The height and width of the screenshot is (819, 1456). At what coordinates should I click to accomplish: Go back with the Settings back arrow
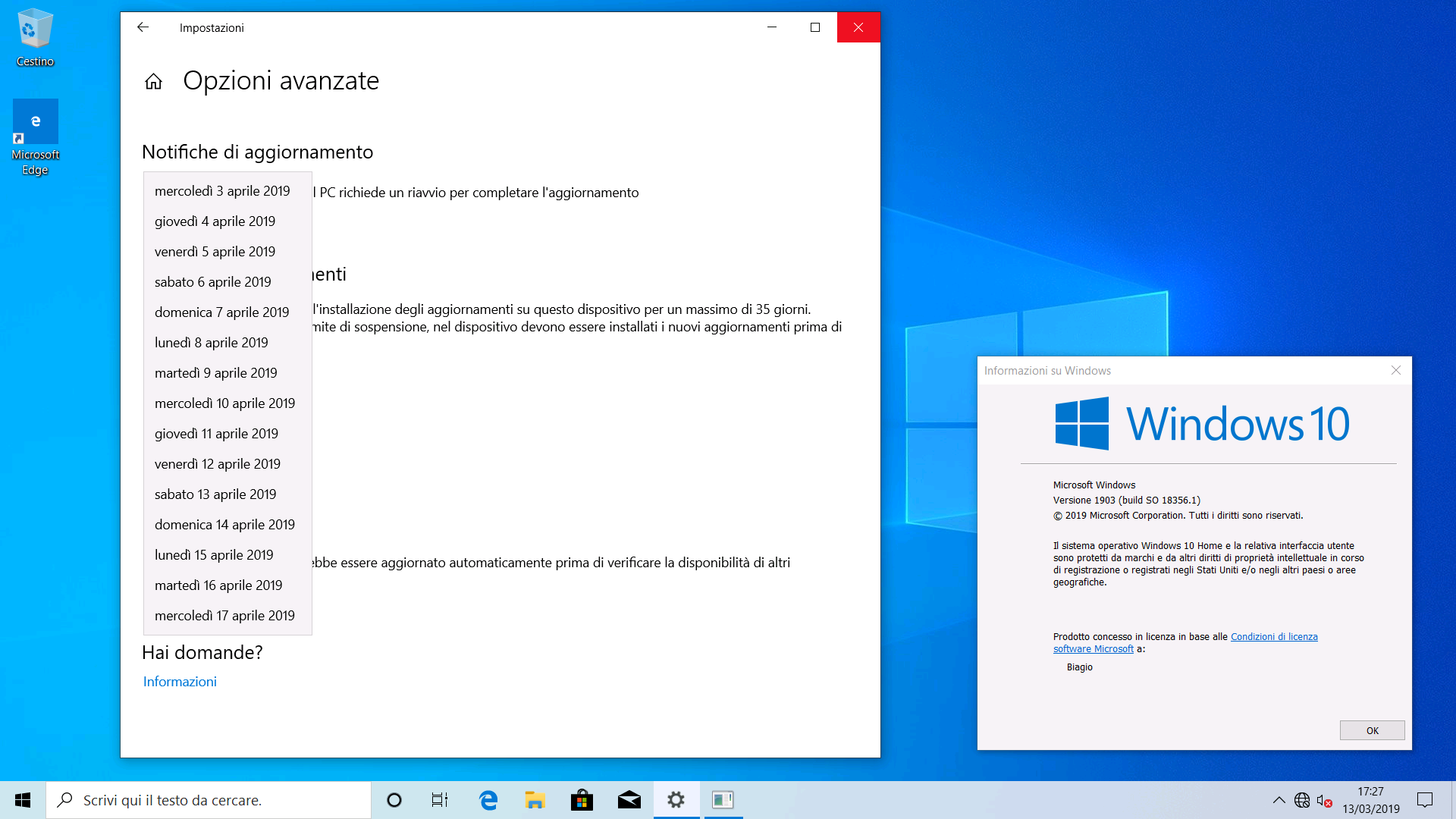(x=143, y=27)
